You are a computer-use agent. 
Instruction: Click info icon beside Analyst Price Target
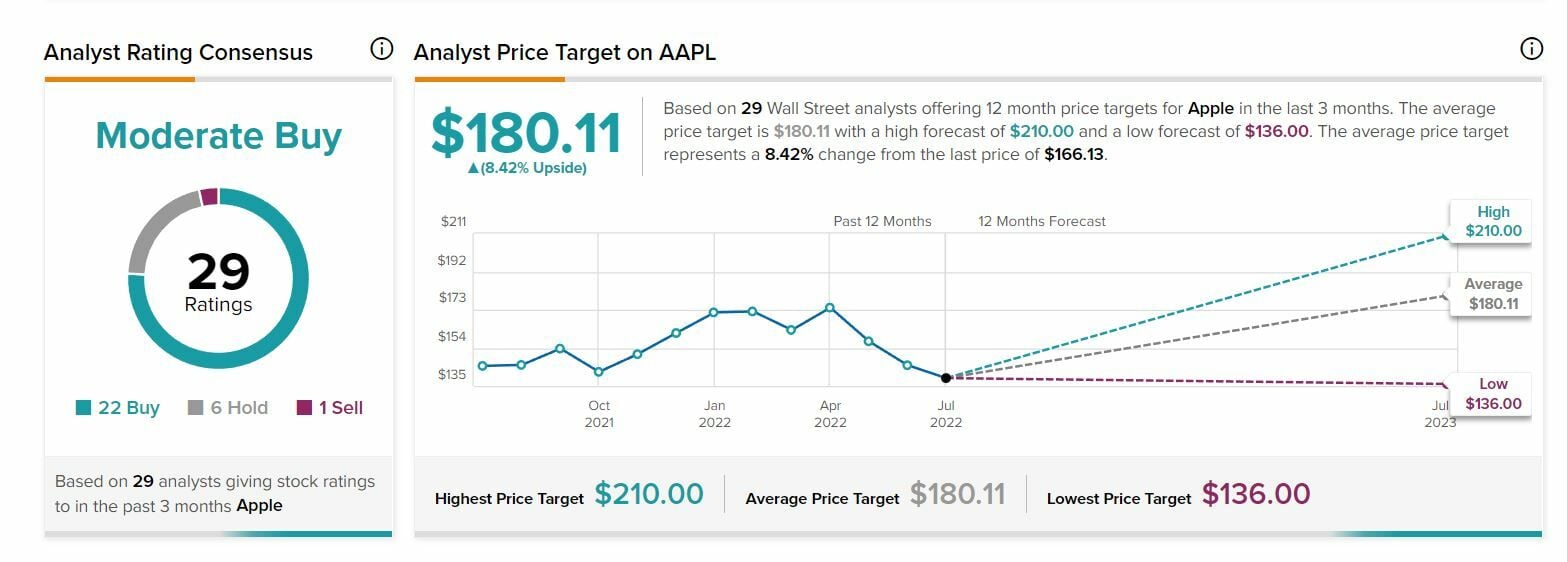pyautogui.click(x=1531, y=49)
